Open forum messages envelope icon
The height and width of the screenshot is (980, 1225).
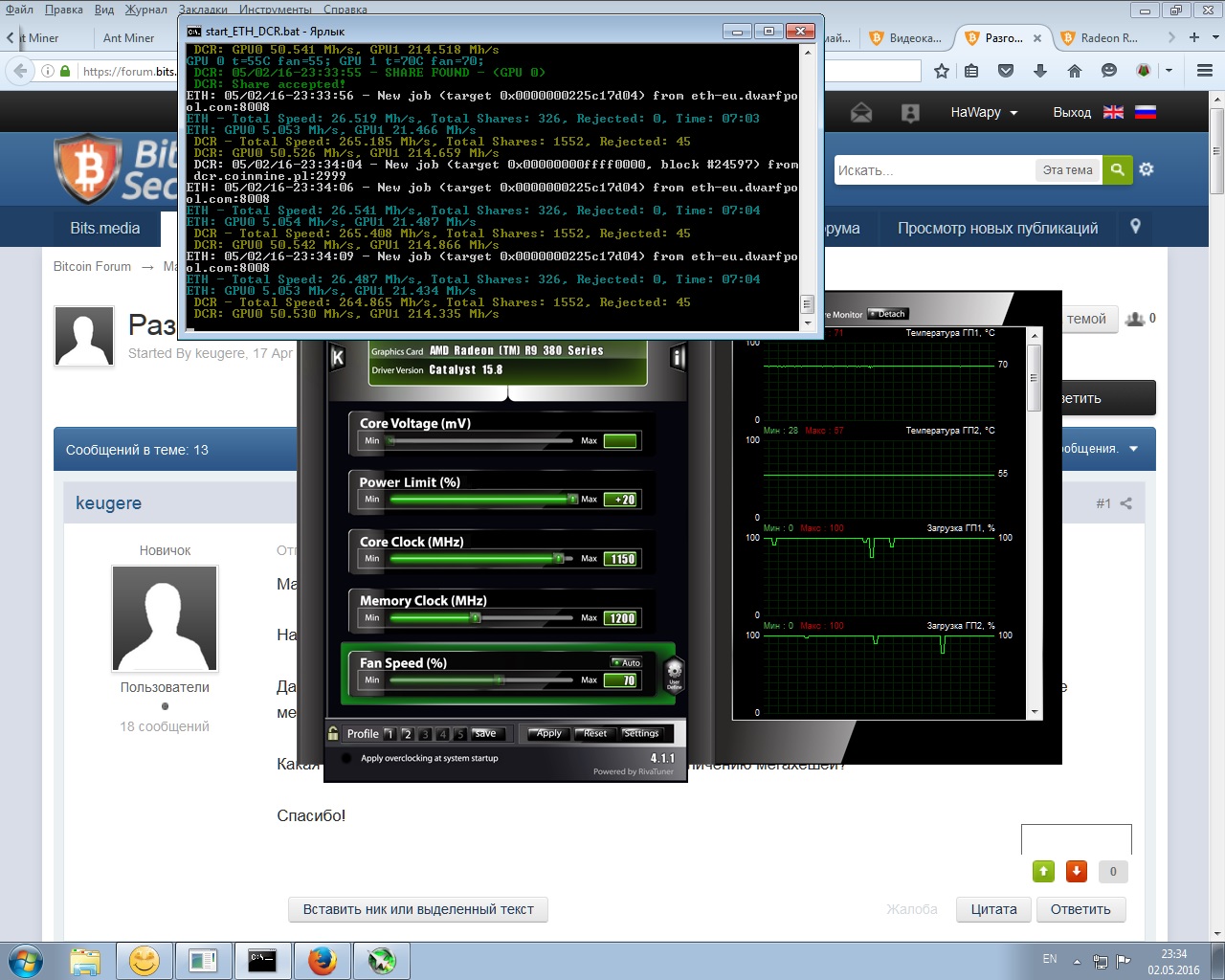861,113
